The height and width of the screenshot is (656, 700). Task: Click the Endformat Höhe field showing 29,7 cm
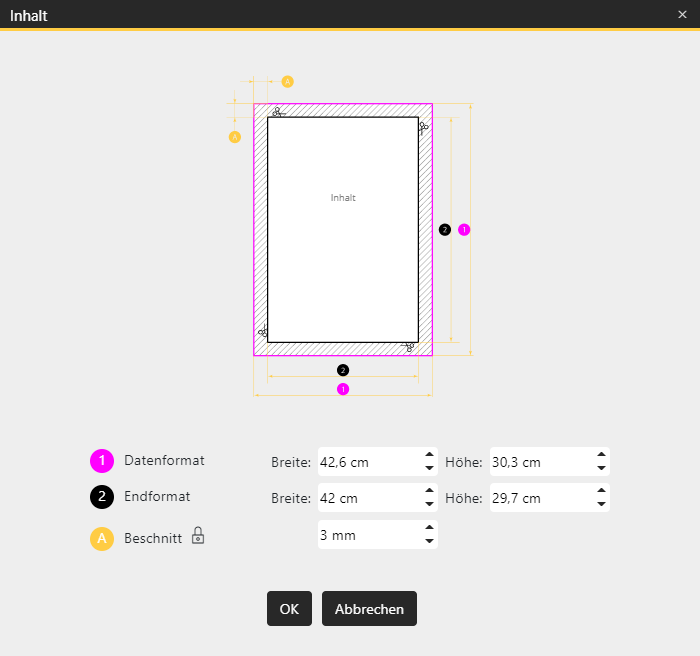click(540, 498)
